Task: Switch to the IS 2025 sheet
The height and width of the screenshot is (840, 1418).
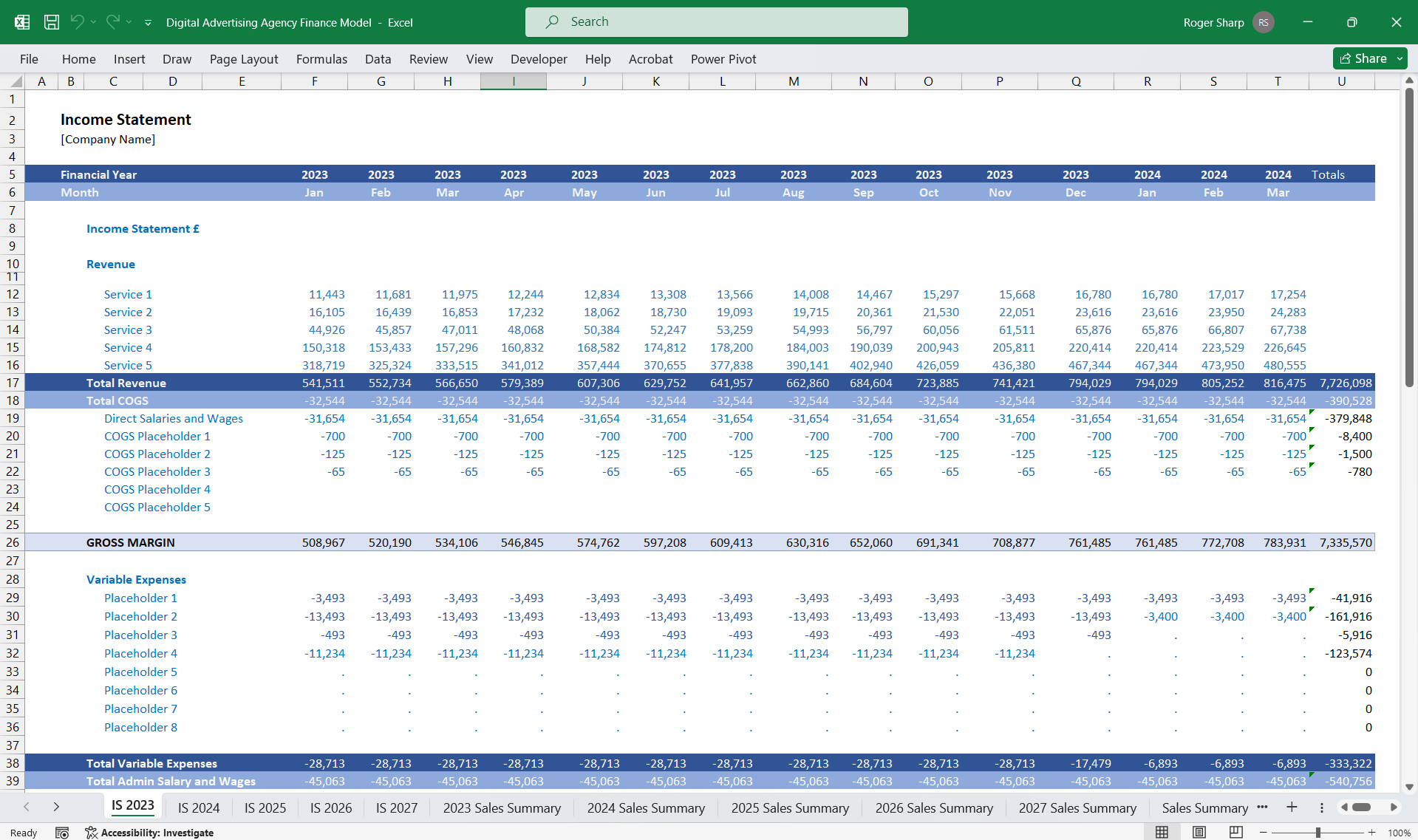Action: pos(265,807)
